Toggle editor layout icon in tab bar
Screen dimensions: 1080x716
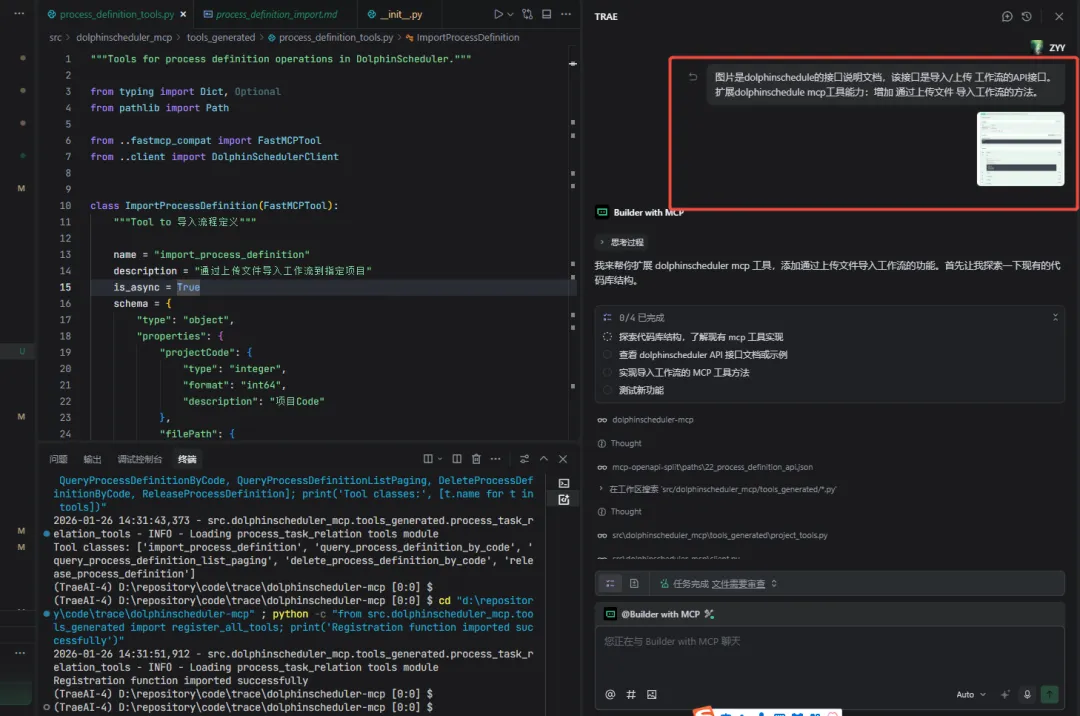[x=547, y=14]
